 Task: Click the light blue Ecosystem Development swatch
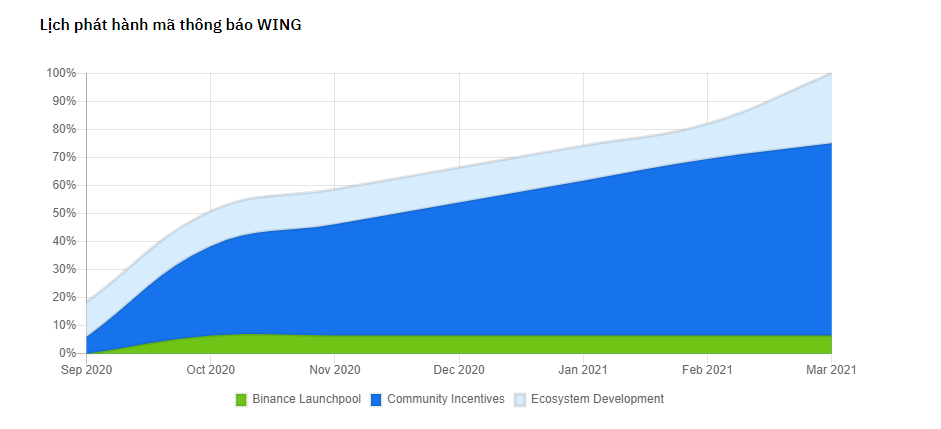click(x=520, y=400)
